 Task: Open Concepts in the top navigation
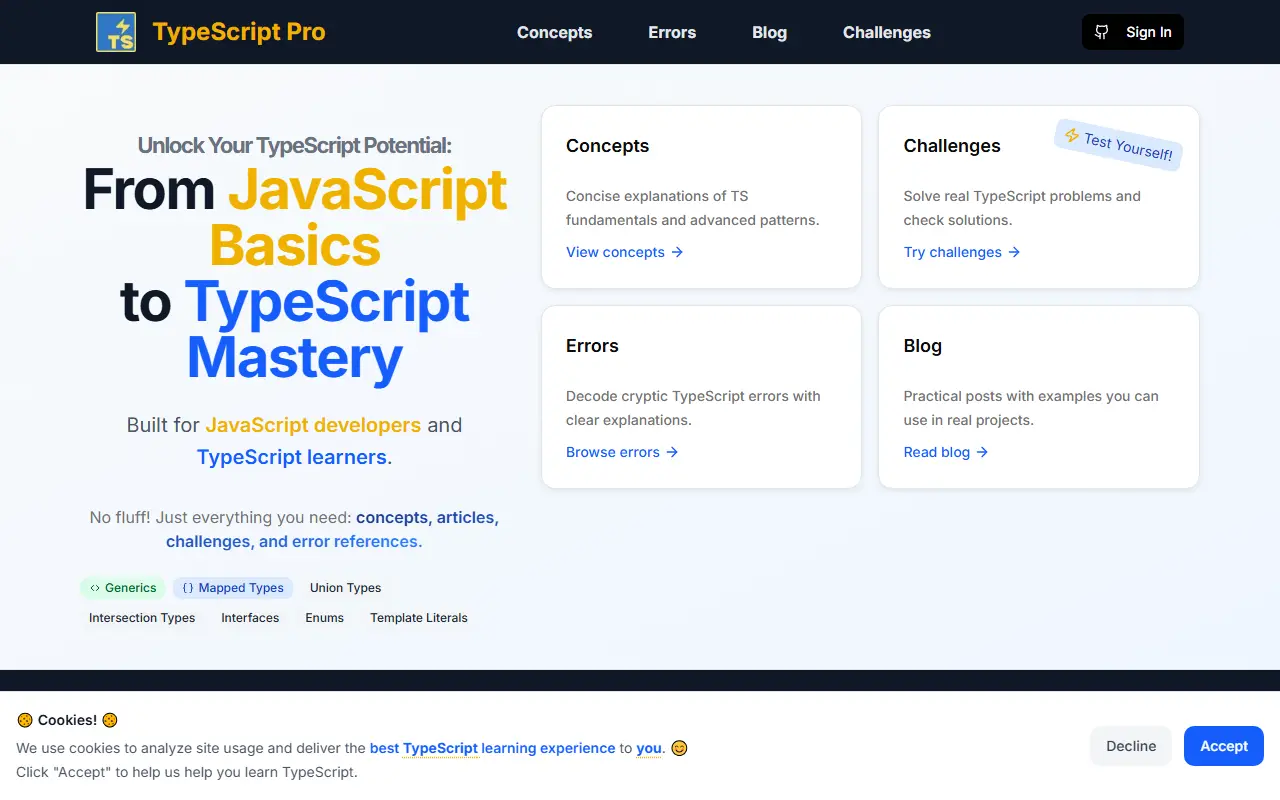[554, 32]
